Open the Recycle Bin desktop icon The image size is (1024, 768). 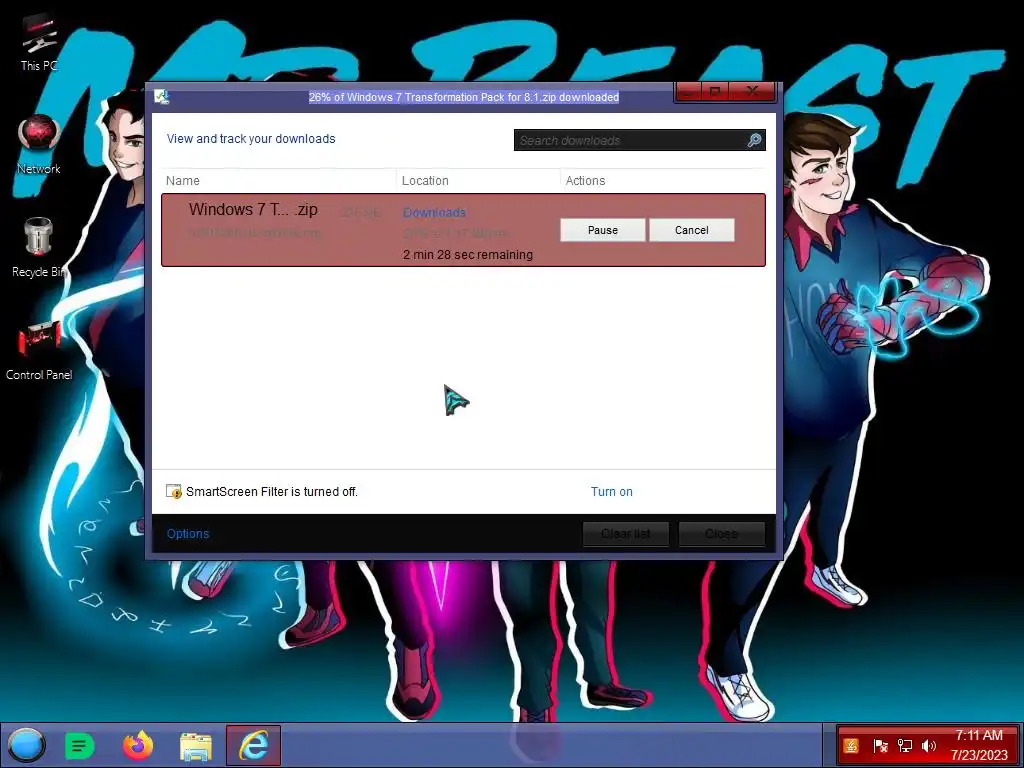pos(39,248)
